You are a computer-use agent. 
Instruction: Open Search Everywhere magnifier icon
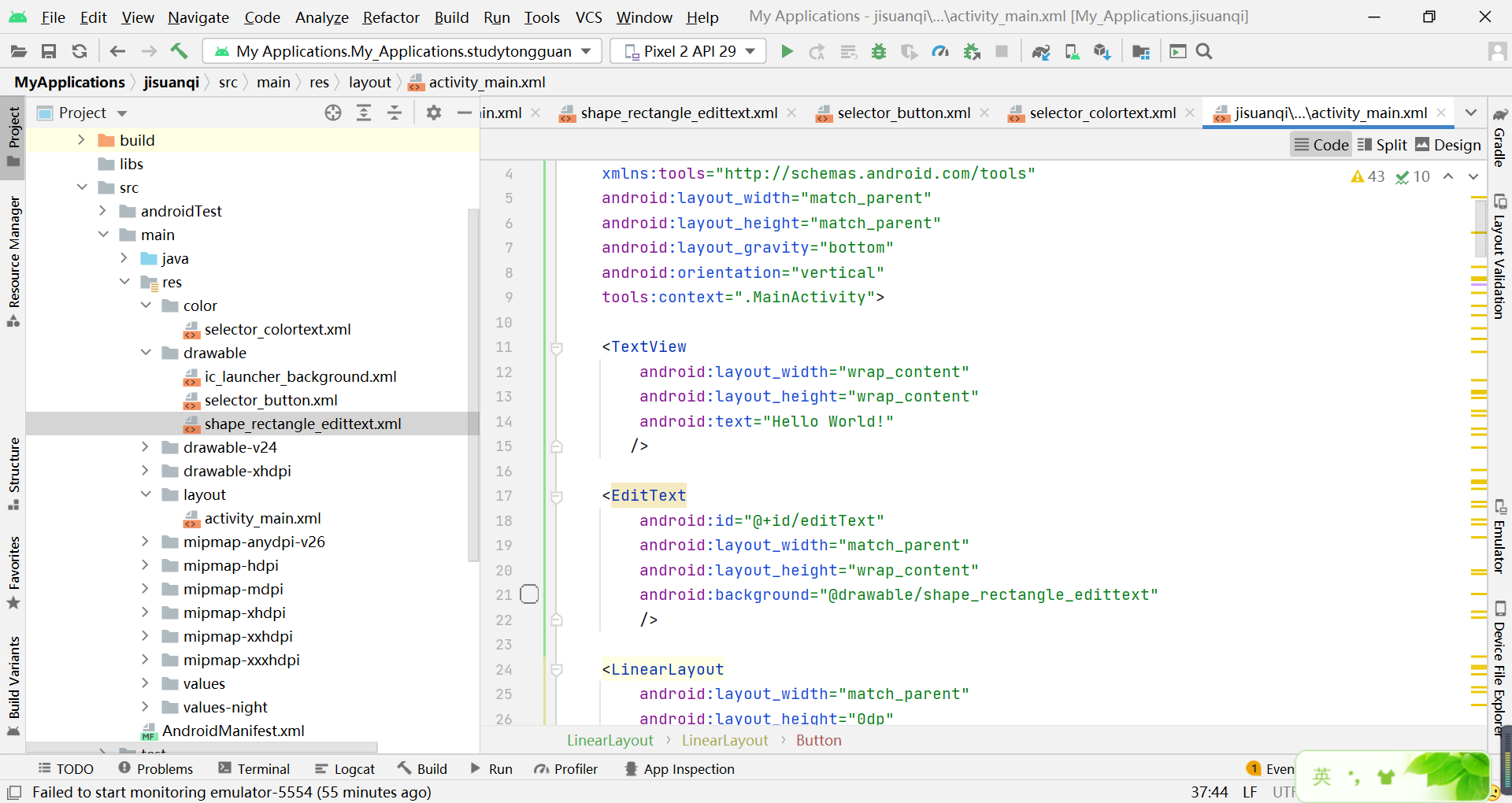1204,51
